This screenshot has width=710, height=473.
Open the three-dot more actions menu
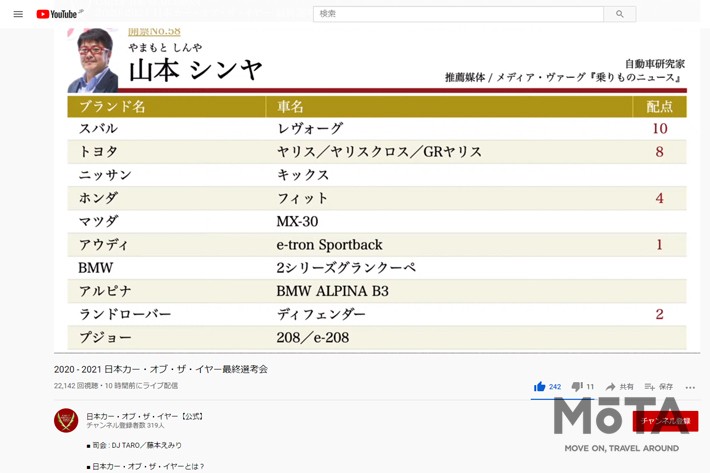[x=690, y=387]
